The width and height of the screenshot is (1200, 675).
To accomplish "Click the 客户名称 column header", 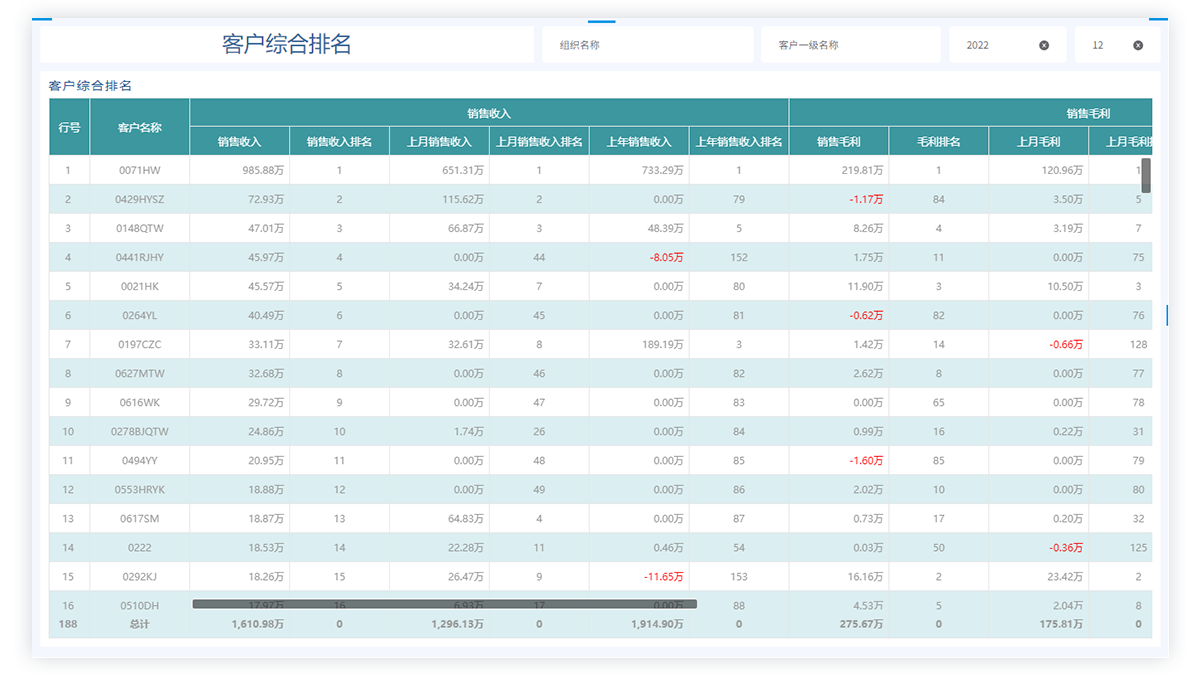I will click(x=139, y=128).
